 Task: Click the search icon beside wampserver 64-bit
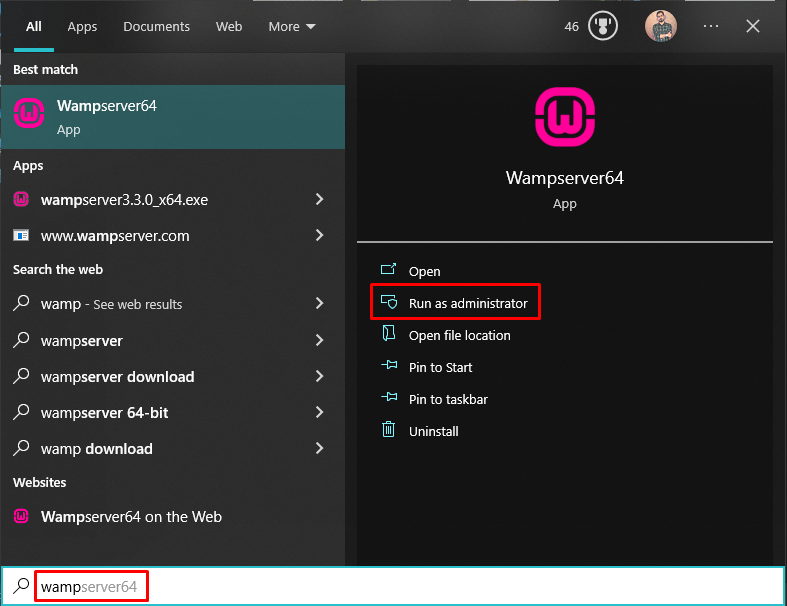pos(21,412)
